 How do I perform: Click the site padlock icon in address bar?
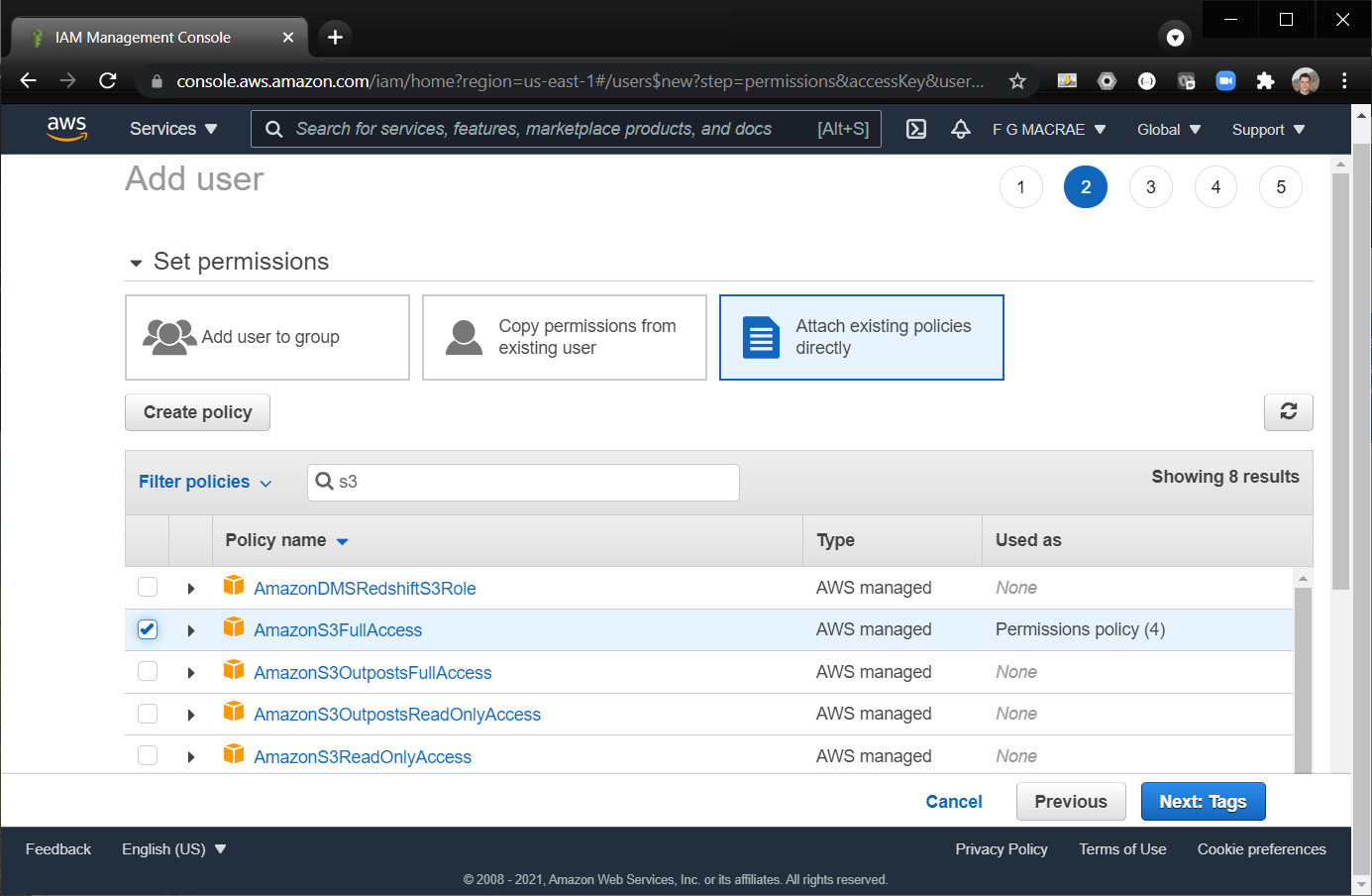157,81
